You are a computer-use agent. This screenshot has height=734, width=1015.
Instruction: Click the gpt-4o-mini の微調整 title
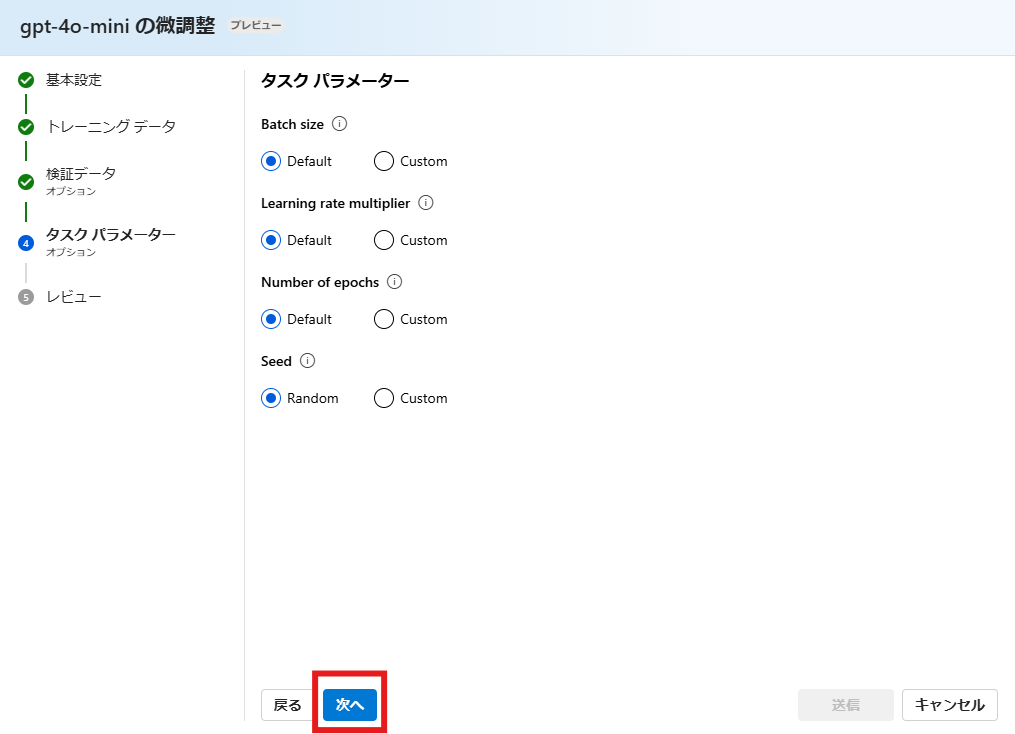pos(117,26)
